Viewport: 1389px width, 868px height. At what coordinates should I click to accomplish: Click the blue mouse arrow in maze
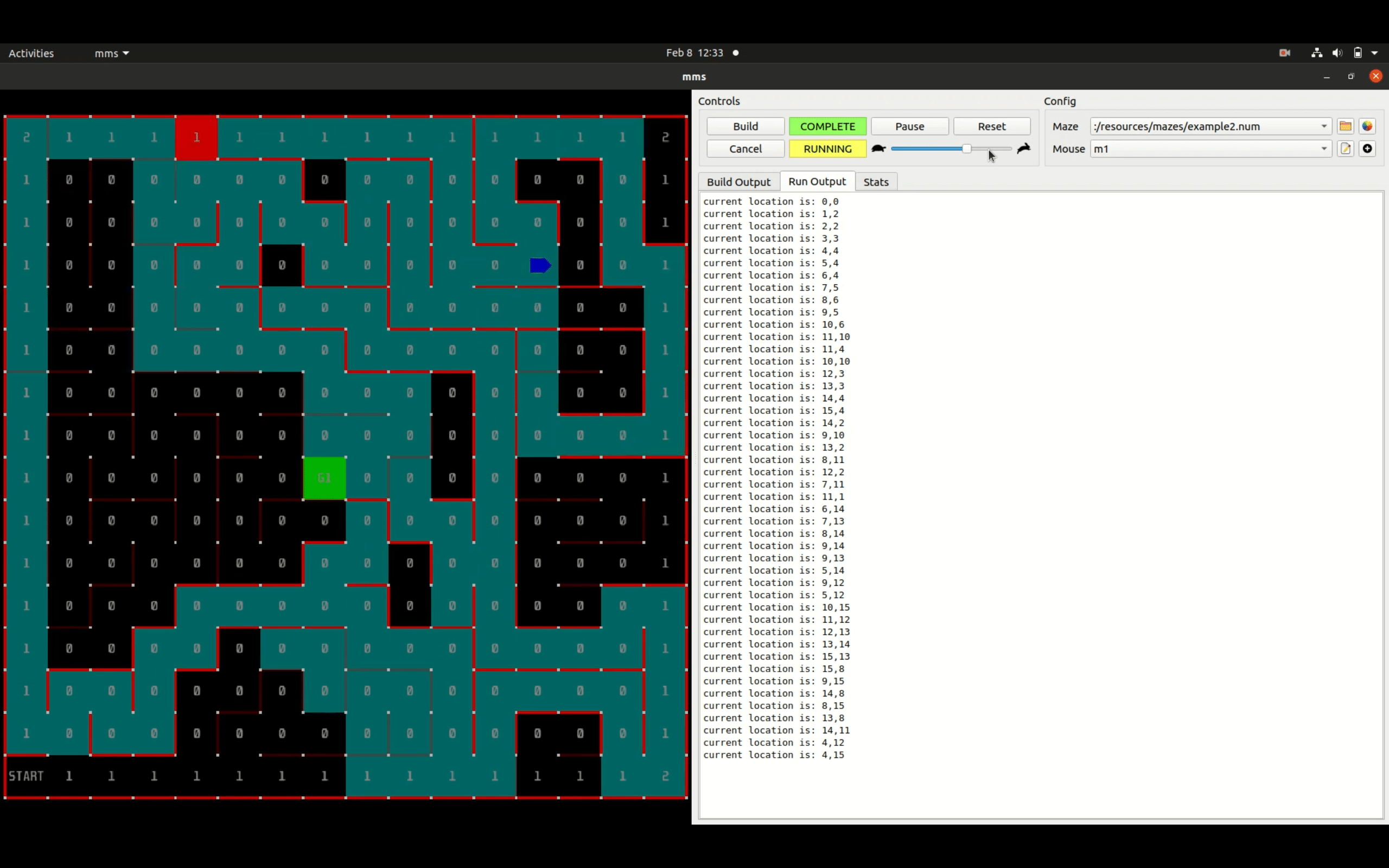click(540, 265)
